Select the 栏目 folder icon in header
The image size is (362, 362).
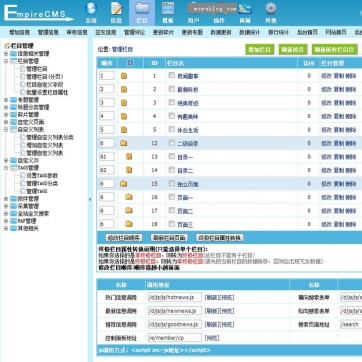142,9
